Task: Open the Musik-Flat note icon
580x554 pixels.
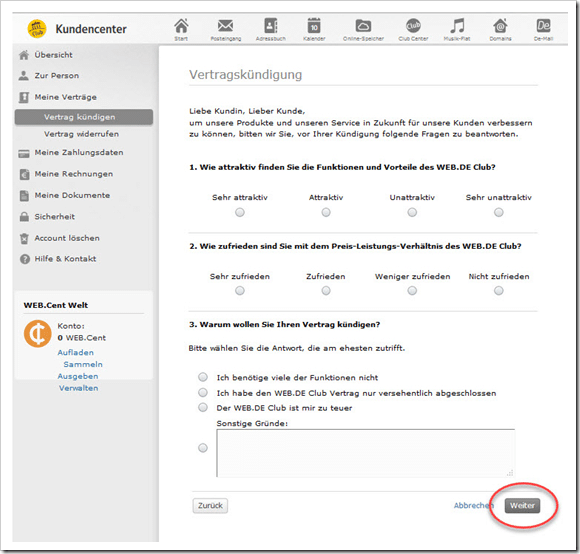Action: point(457,26)
